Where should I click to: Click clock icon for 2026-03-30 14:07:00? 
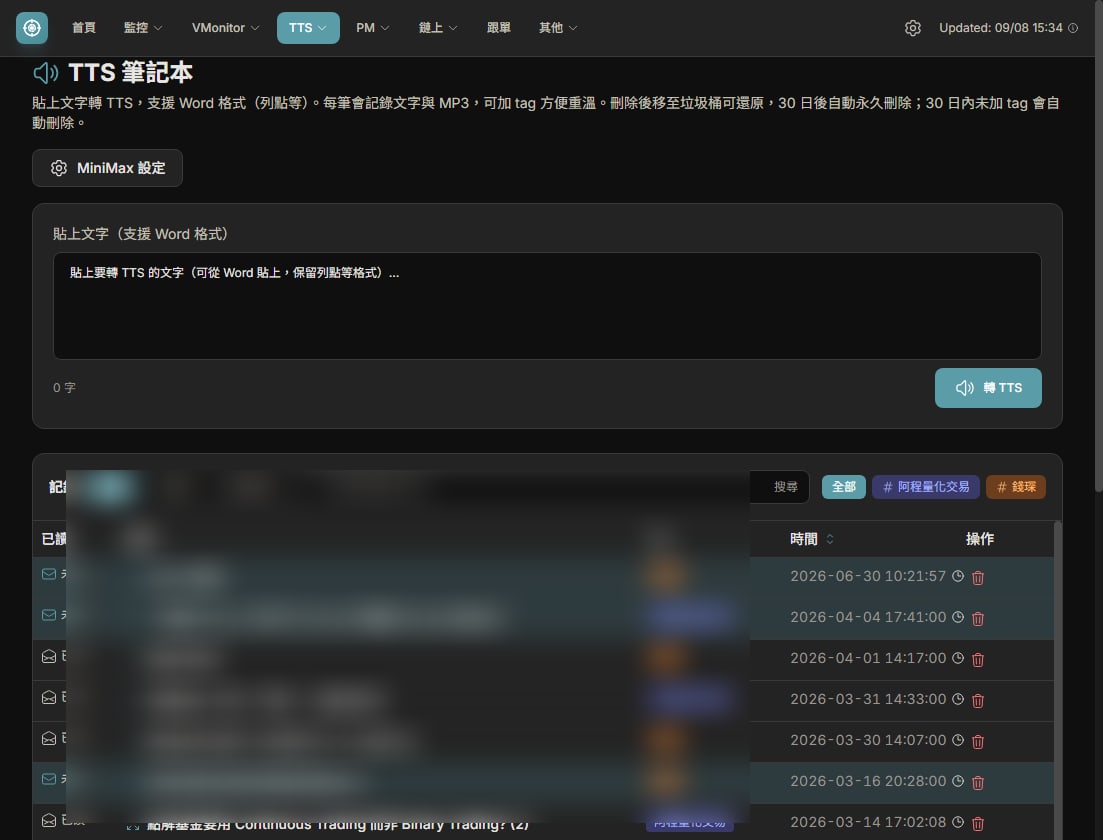point(957,739)
